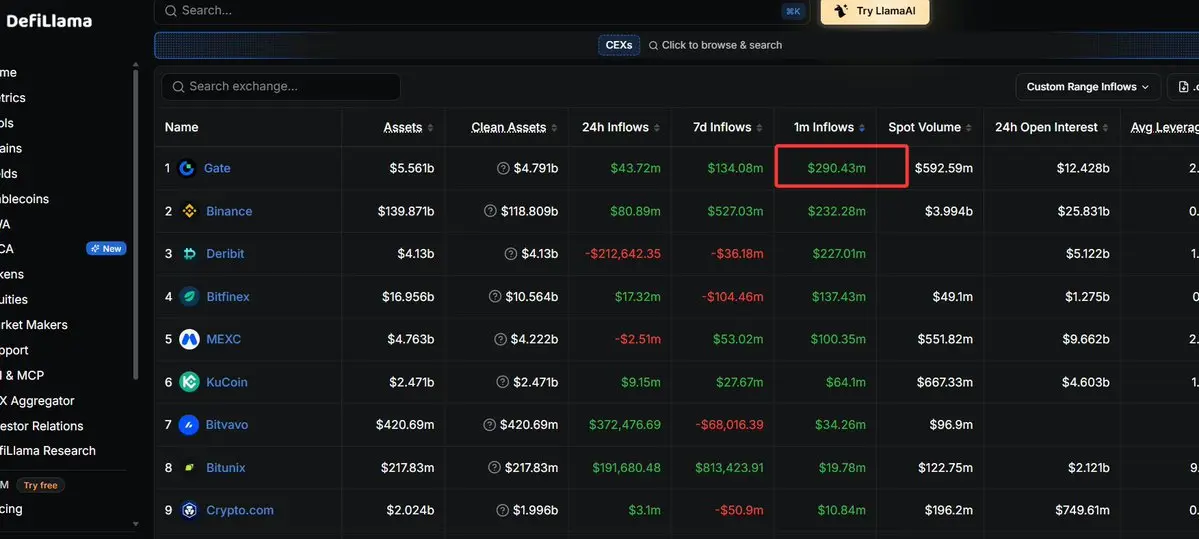Click the download CSV icon button
Viewport: 1199px width, 539px height.
pos(1184,87)
